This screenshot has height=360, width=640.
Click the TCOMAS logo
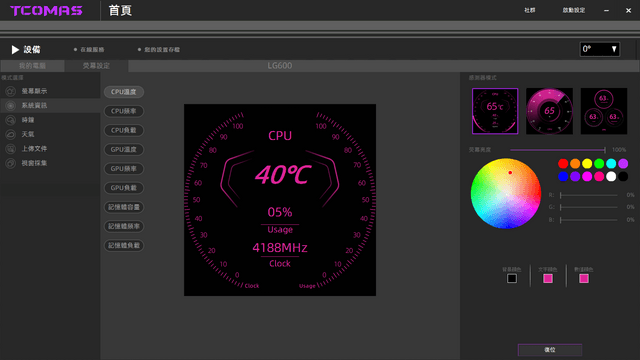(x=46, y=11)
